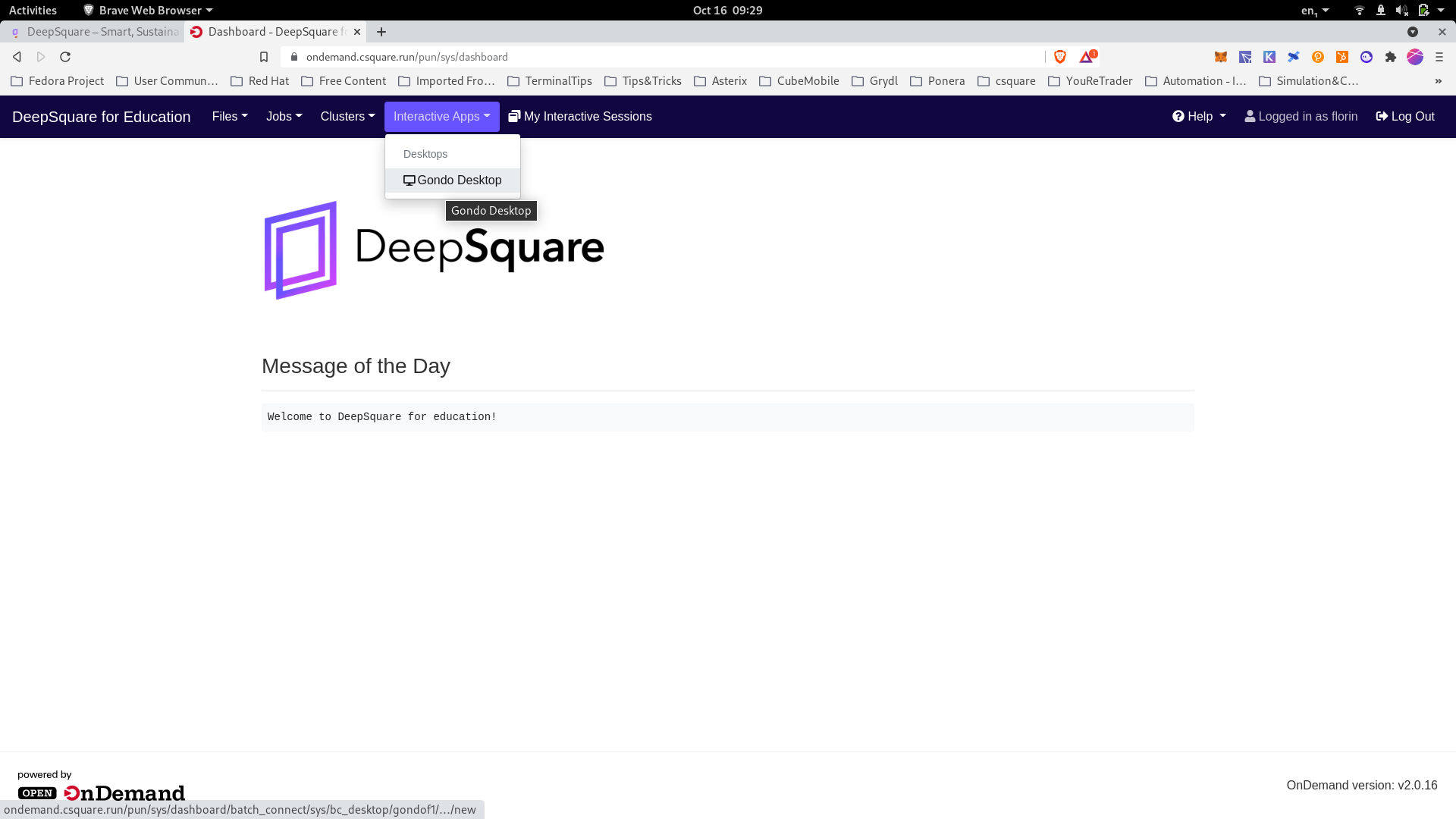The image size is (1456, 819).
Task: Expand the Jobs dropdown menu
Action: tap(284, 117)
